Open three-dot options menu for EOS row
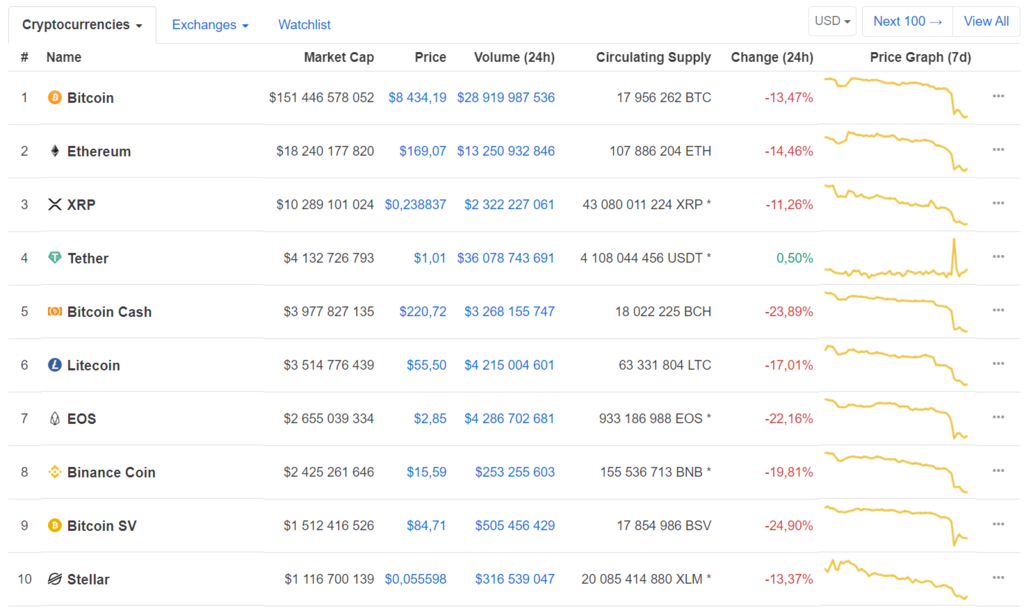Viewport: 1024px width, 608px height. [x=997, y=417]
